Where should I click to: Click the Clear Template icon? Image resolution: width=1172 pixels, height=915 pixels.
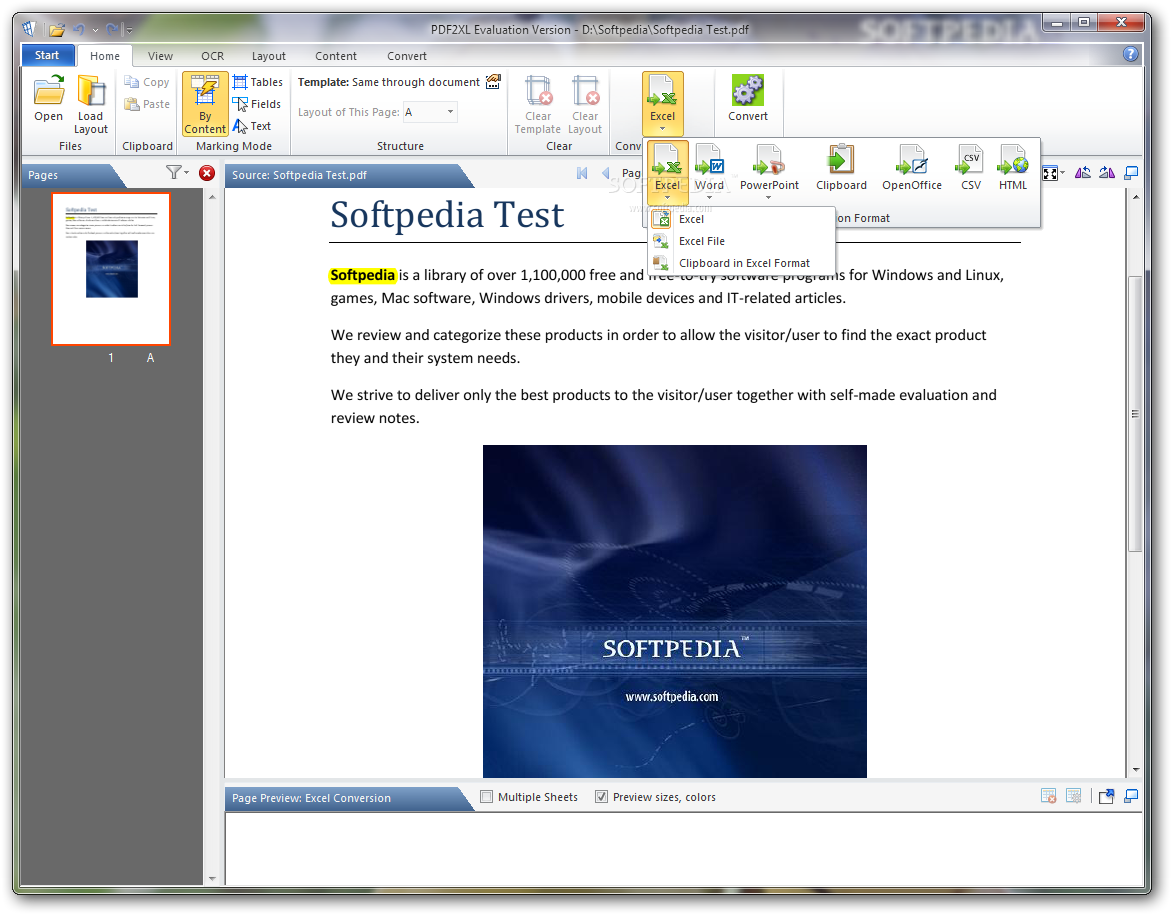point(537,105)
